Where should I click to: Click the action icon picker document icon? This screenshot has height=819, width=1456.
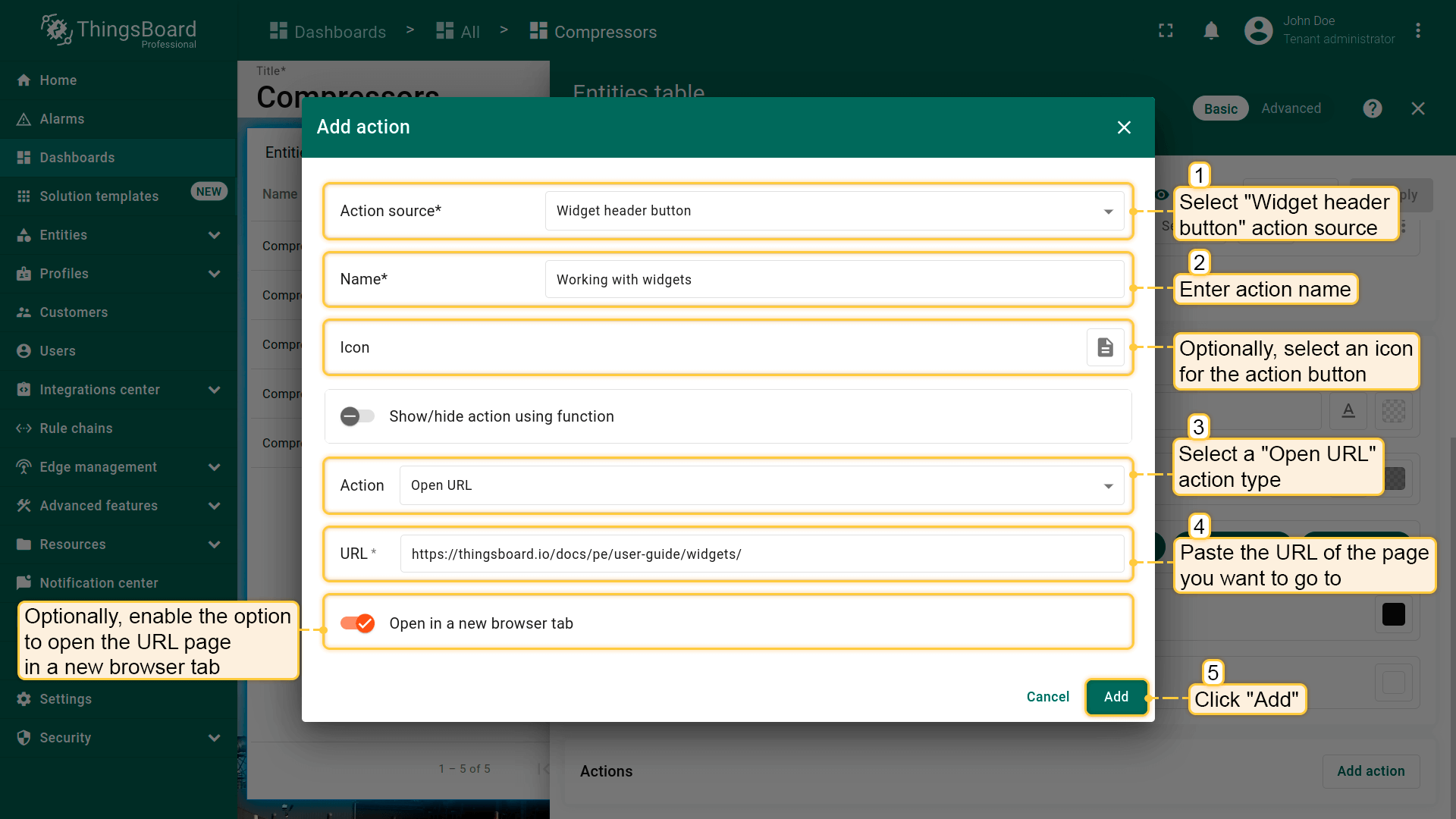click(1105, 347)
